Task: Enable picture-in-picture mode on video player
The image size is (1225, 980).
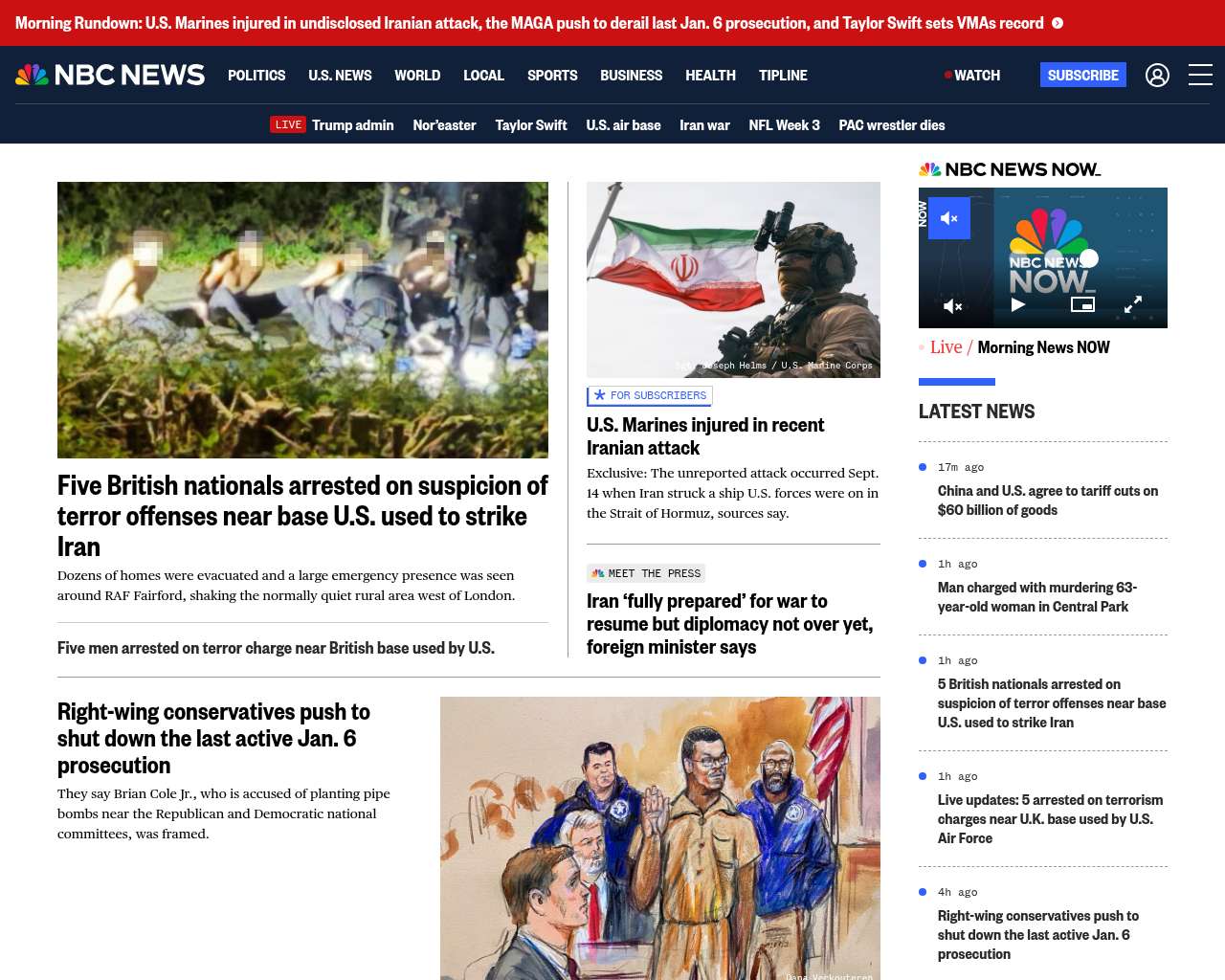Action: click(1082, 304)
